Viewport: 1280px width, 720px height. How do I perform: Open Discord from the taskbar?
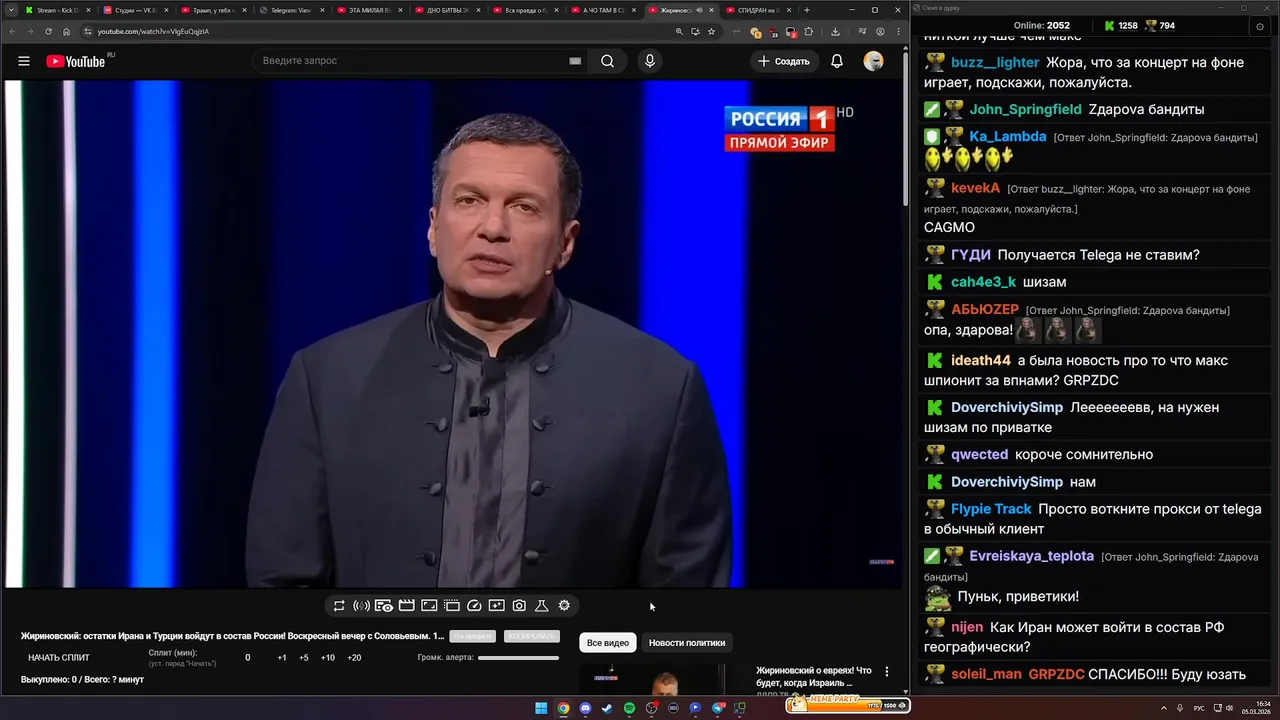click(x=585, y=708)
